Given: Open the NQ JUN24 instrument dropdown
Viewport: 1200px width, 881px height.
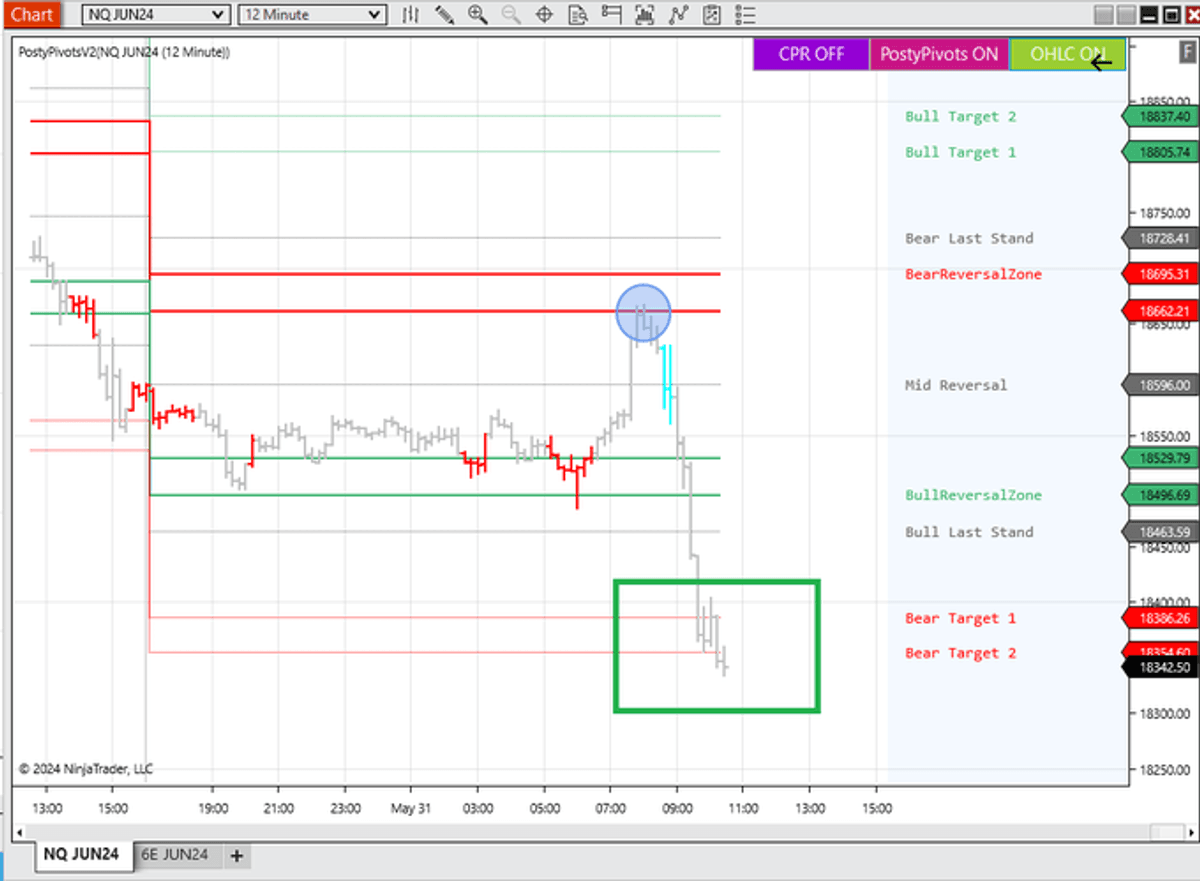Looking at the screenshot, I should [x=155, y=15].
